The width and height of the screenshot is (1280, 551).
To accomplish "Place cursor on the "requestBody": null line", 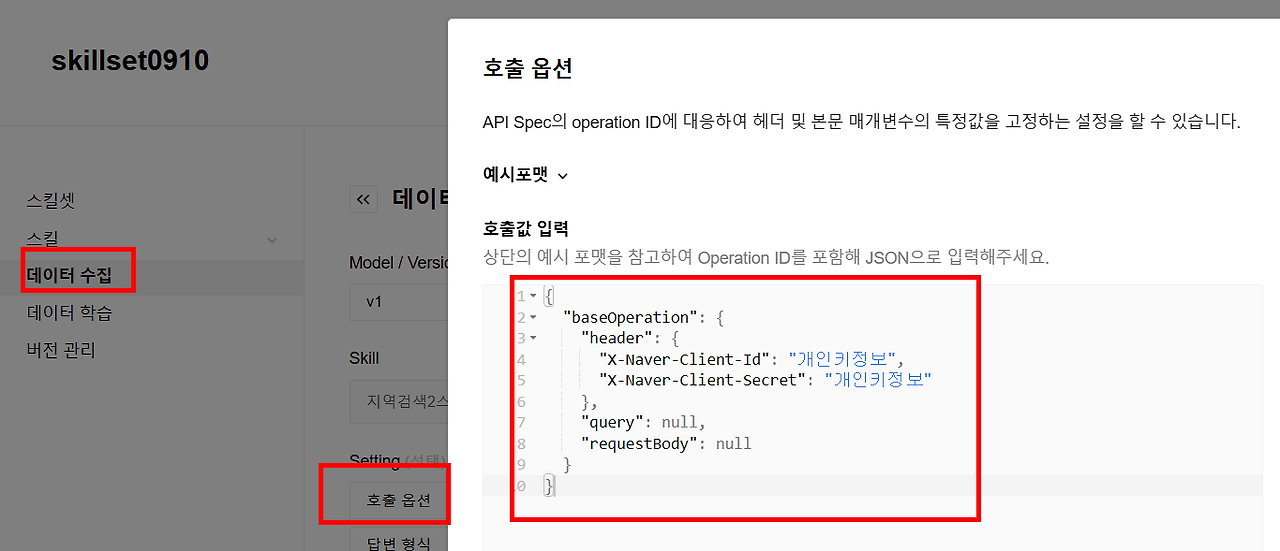I will tap(666, 443).
